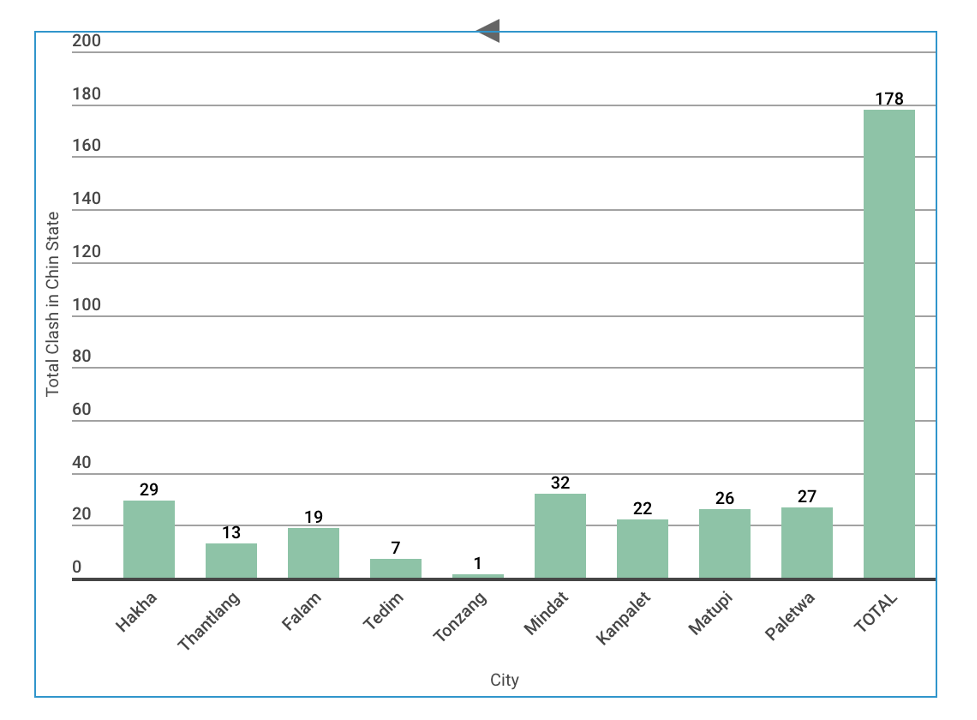Click the Mindat axis label
Image resolution: width=977 pixels, height=720 pixels.
(x=545, y=612)
